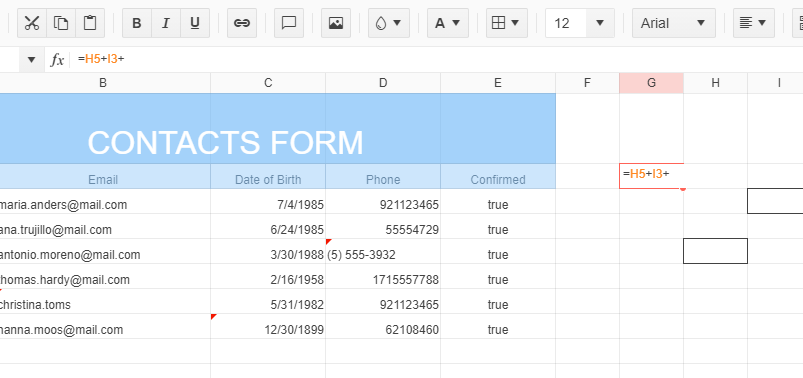Click the Paste clipboard icon
The height and width of the screenshot is (378, 803).
point(90,23)
